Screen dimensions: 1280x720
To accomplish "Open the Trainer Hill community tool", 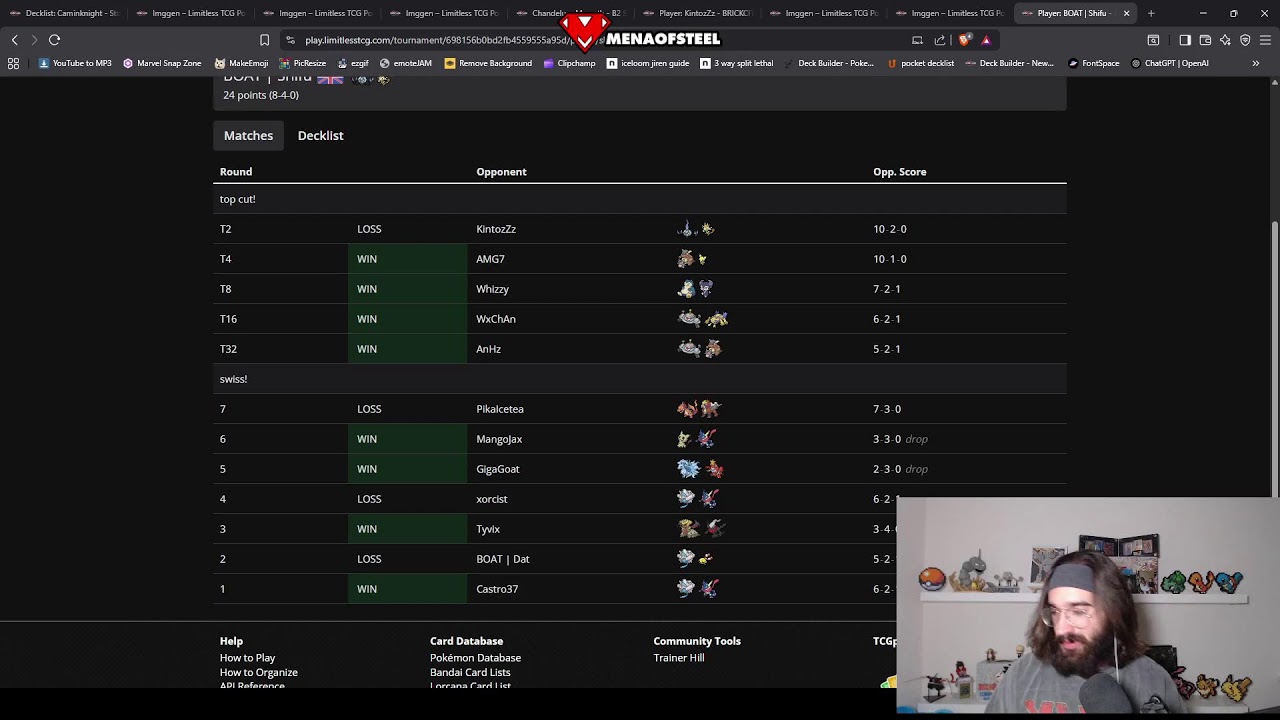I will click(x=679, y=658).
